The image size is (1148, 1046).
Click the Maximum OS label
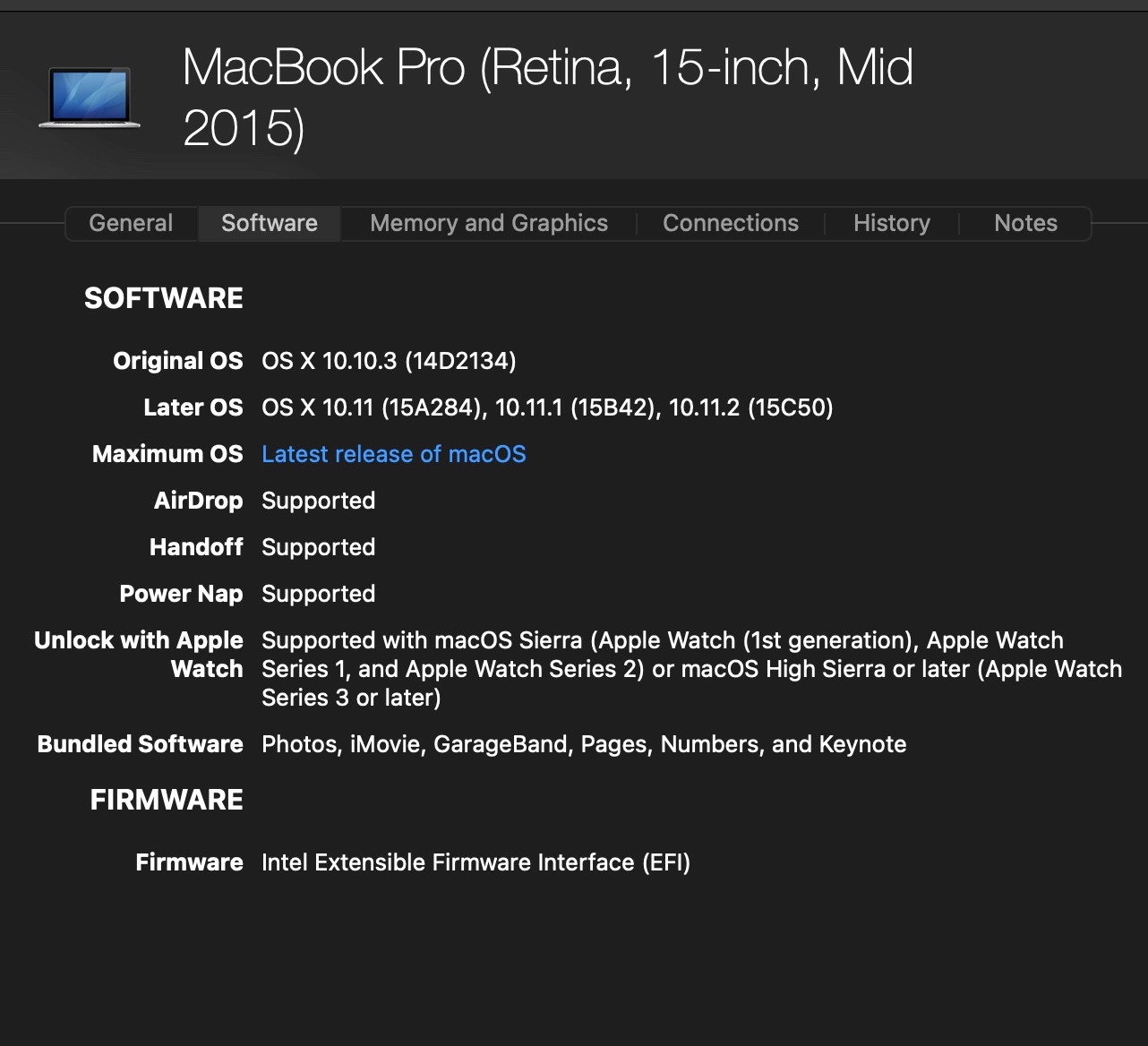(167, 454)
